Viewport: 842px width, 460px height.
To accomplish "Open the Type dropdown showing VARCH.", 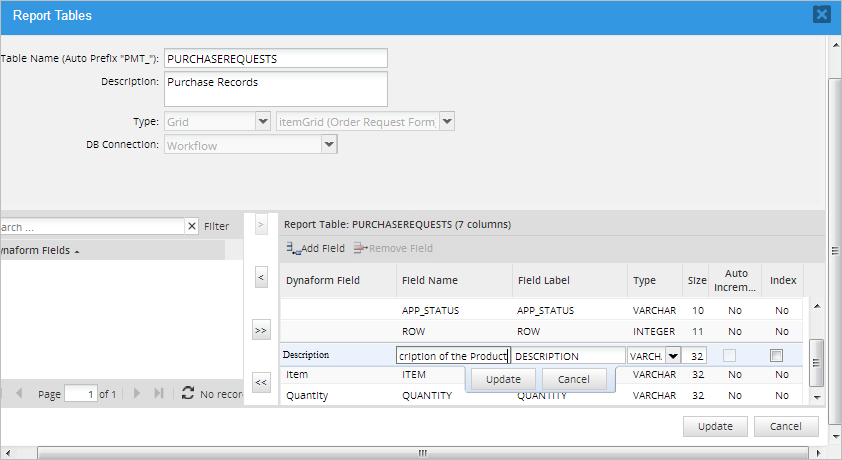I will pyautogui.click(x=672, y=356).
